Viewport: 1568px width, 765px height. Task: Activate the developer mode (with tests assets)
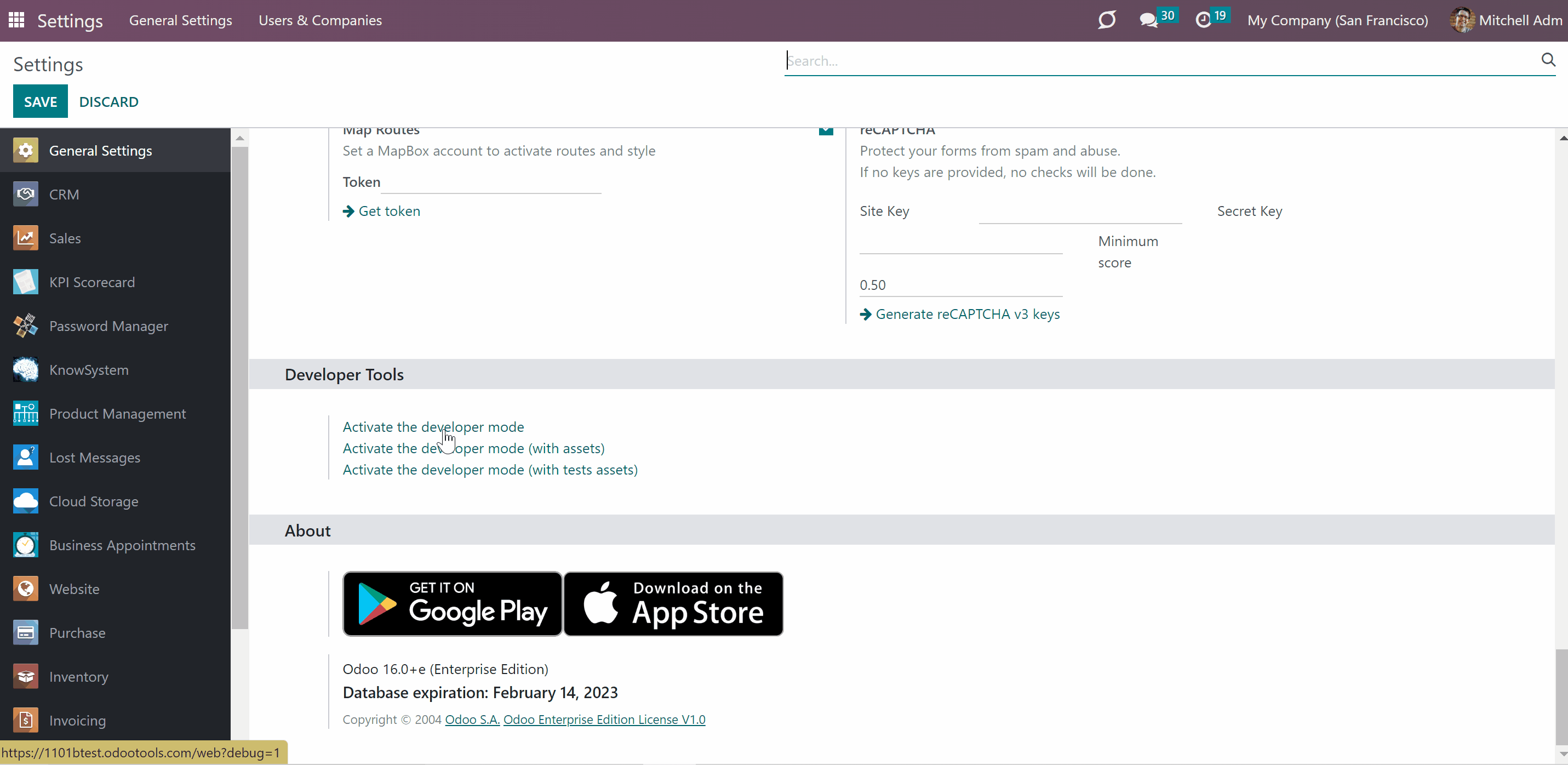coord(490,469)
